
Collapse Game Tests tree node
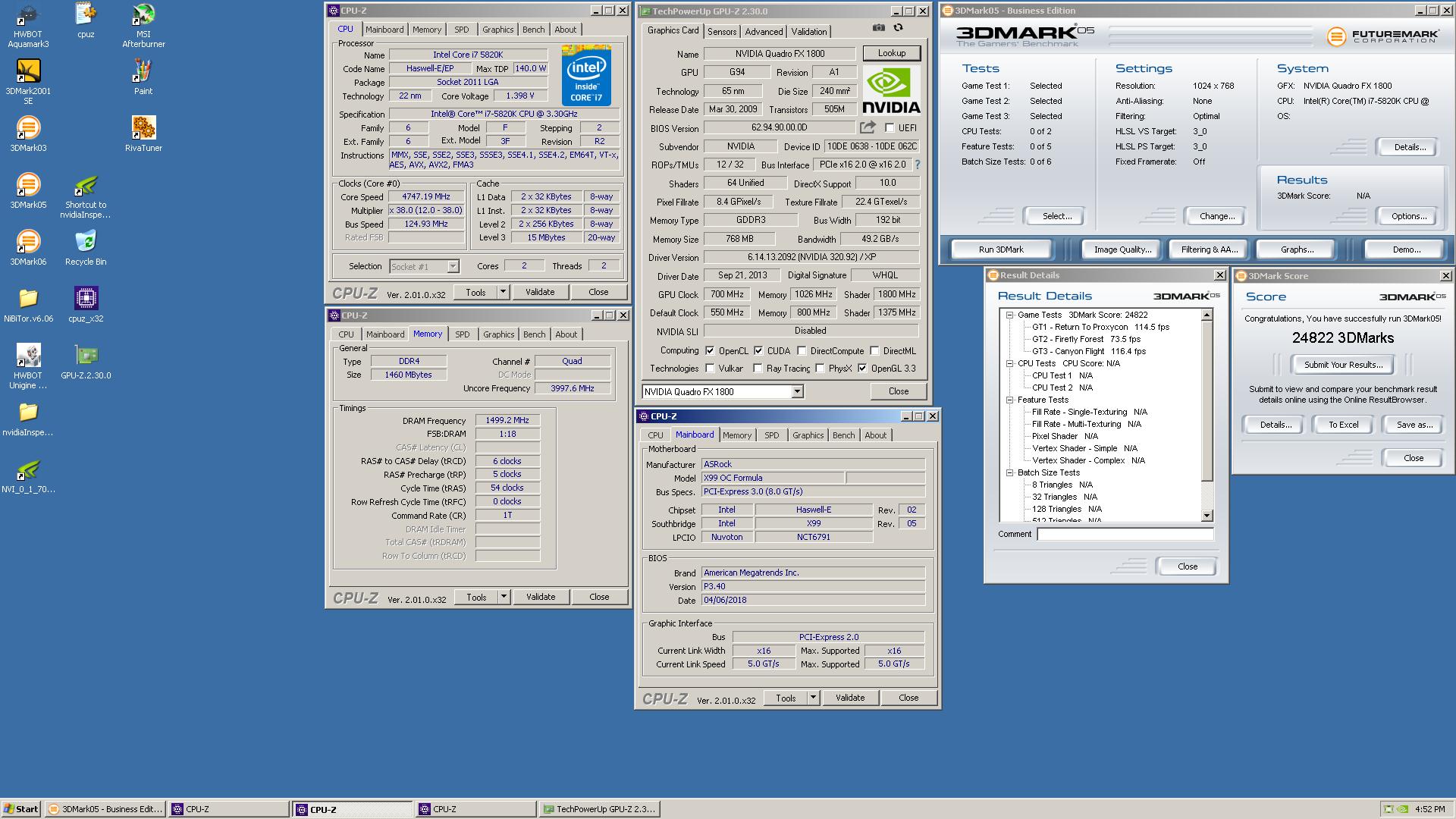point(1010,315)
